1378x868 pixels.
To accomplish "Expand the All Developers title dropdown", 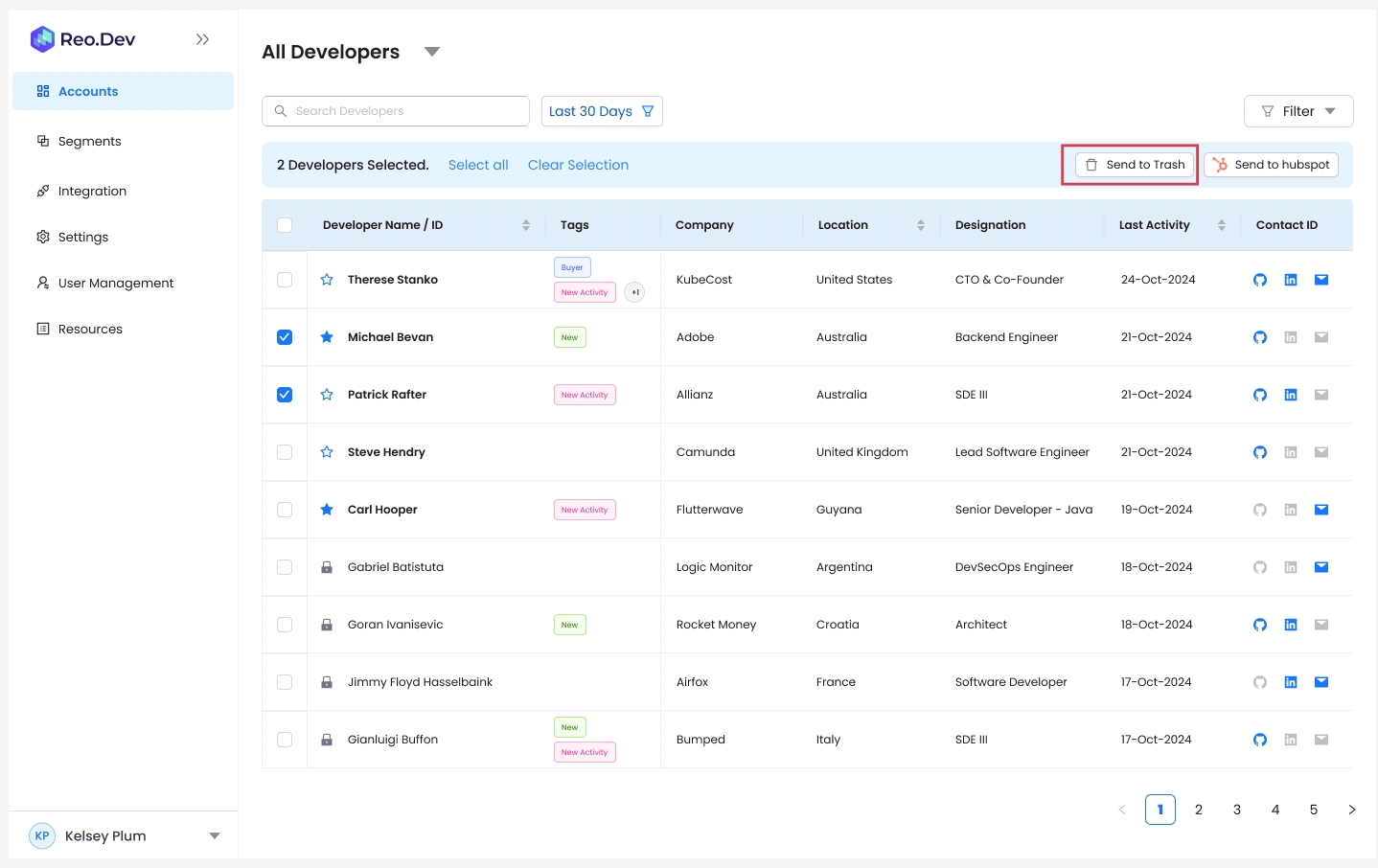I will point(432,52).
